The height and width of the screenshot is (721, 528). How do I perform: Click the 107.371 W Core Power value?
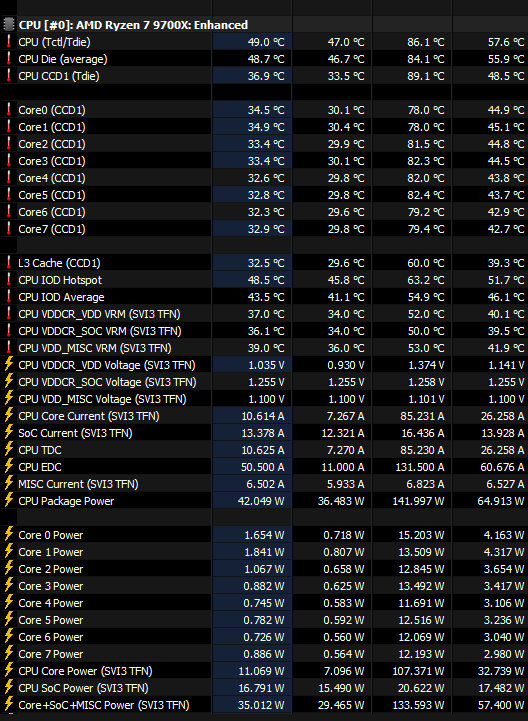point(419,672)
